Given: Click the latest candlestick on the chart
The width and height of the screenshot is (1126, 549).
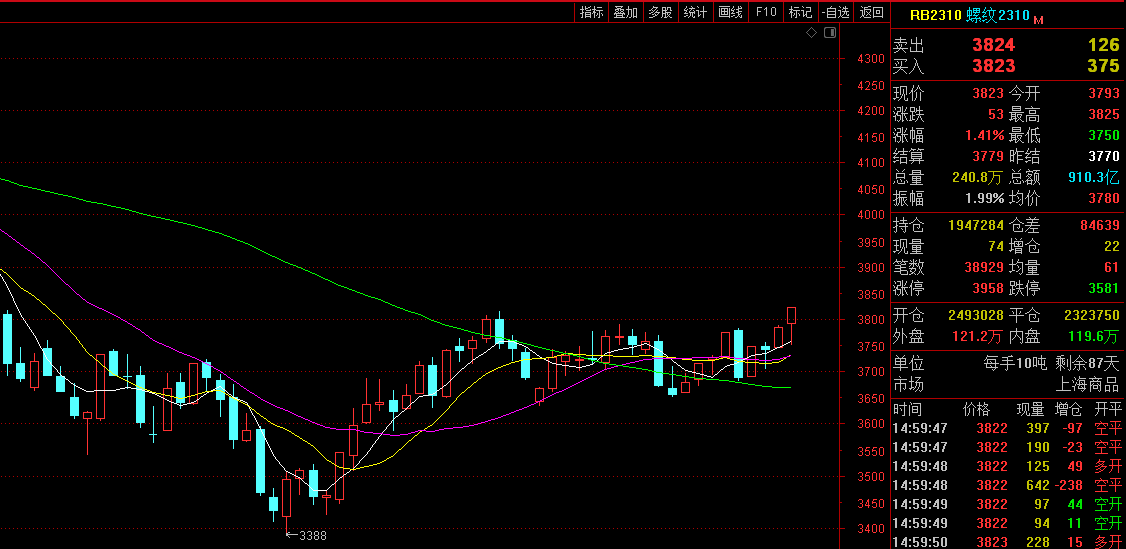Looking at the screenshot, I should pos(792,315).
